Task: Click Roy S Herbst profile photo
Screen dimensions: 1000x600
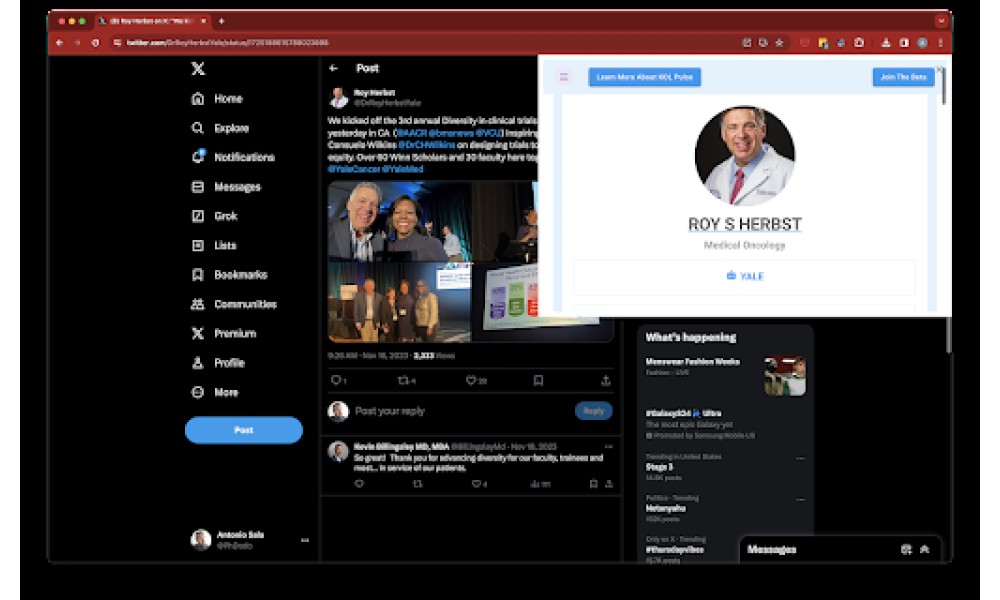Action: tap(745, 156)
